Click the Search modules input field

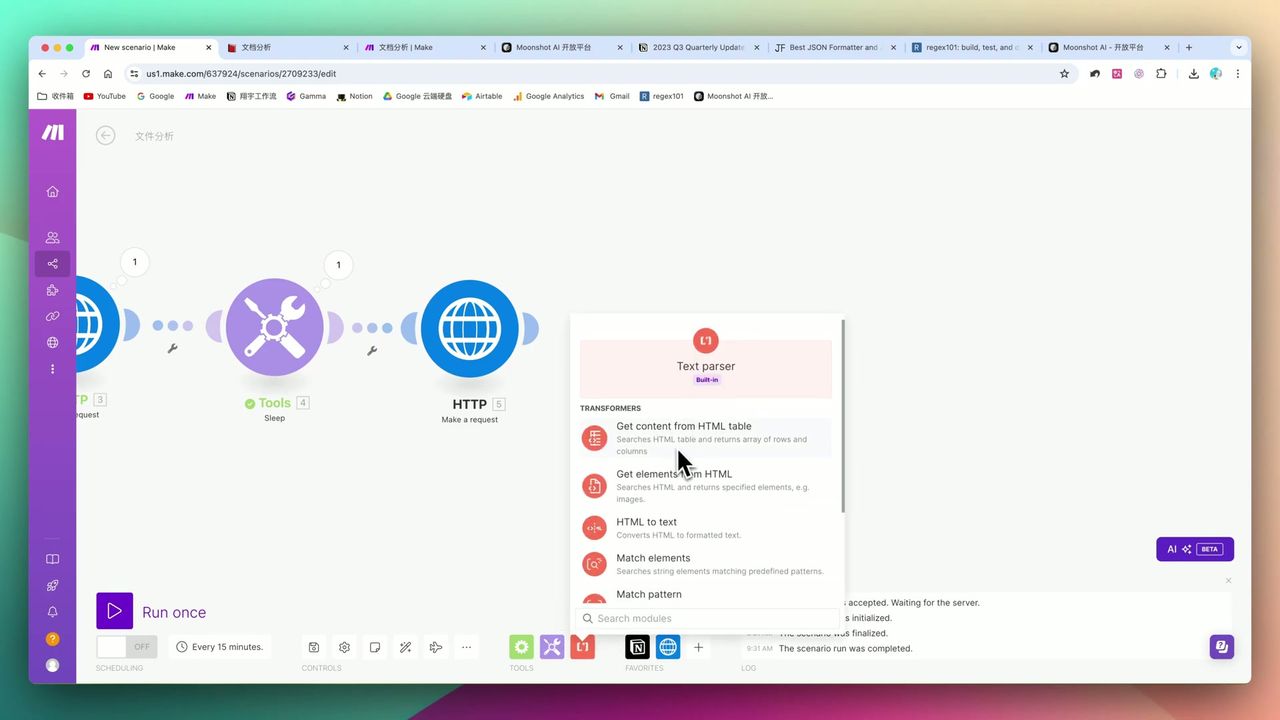coord(710,618)
